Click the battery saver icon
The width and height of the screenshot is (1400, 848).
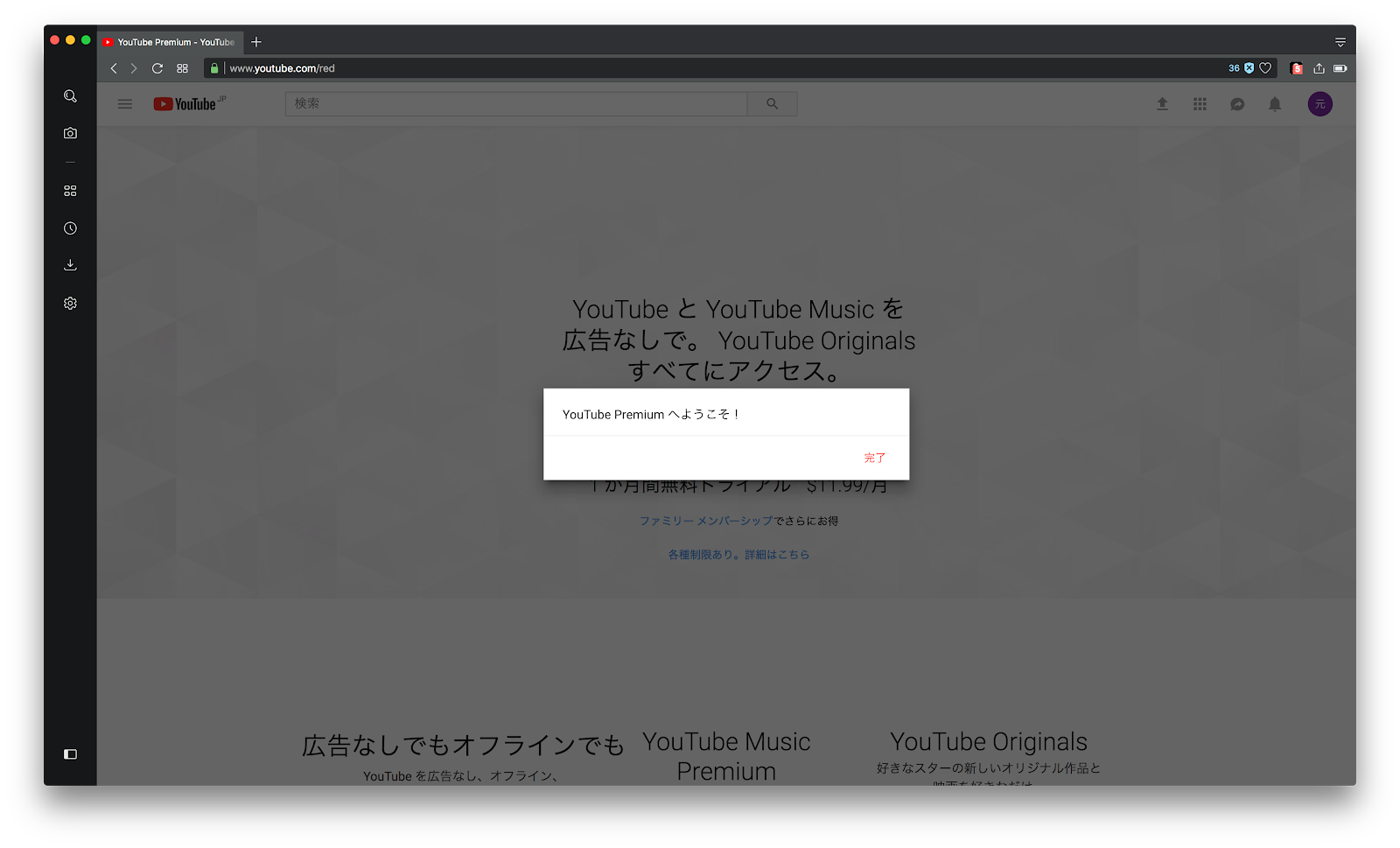tap(1340, 68)
